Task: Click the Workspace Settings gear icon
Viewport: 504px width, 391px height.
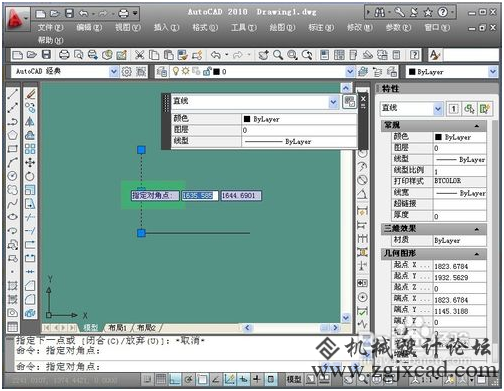Action: point(126,71)
